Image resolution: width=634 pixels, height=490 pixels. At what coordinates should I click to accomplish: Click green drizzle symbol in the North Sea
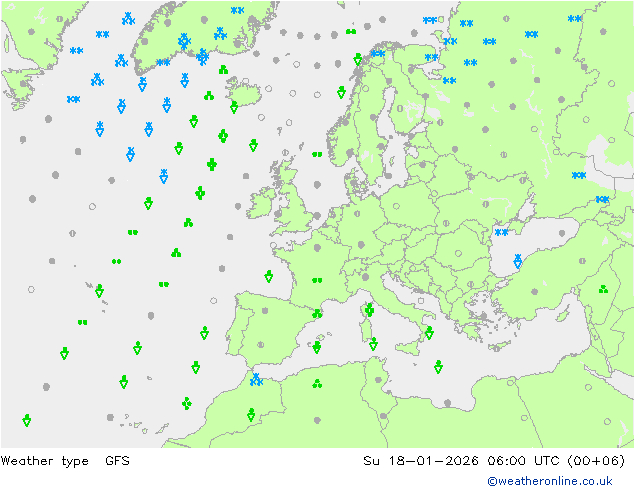317,154
